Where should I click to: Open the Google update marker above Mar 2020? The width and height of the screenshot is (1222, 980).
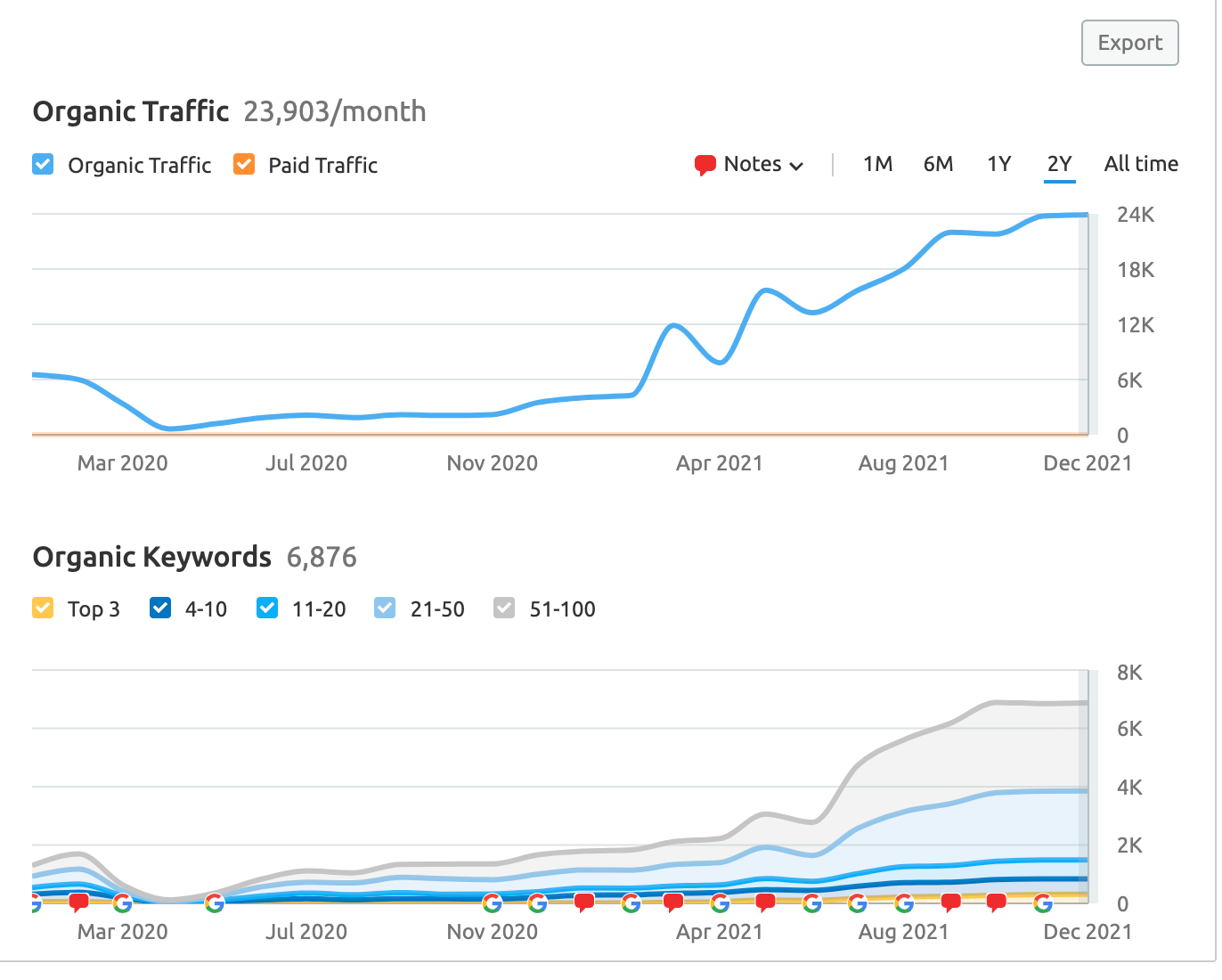pyautogui.click(x=123, y=903)
